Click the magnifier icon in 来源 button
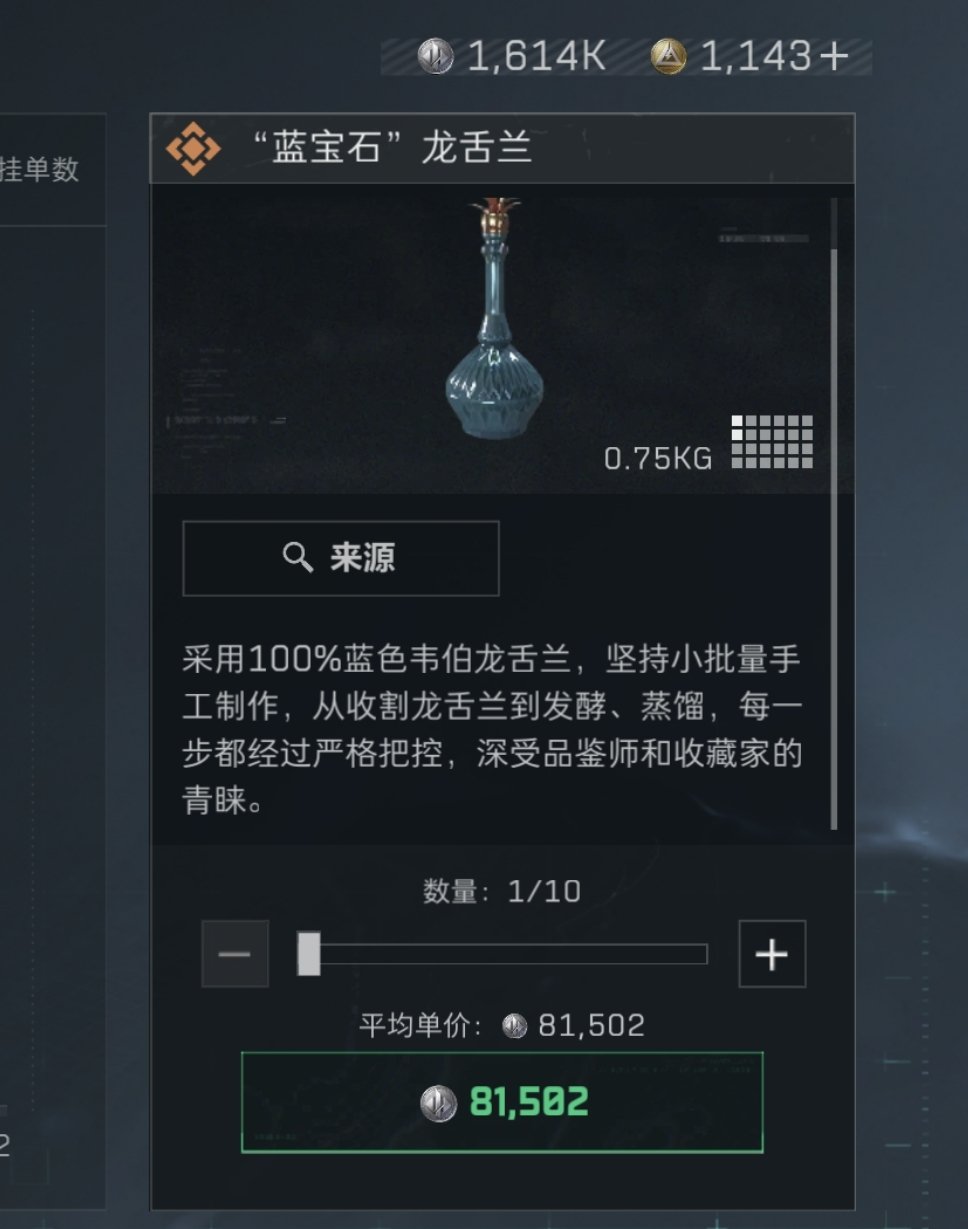968x1229 pixels. click(298, 558)
